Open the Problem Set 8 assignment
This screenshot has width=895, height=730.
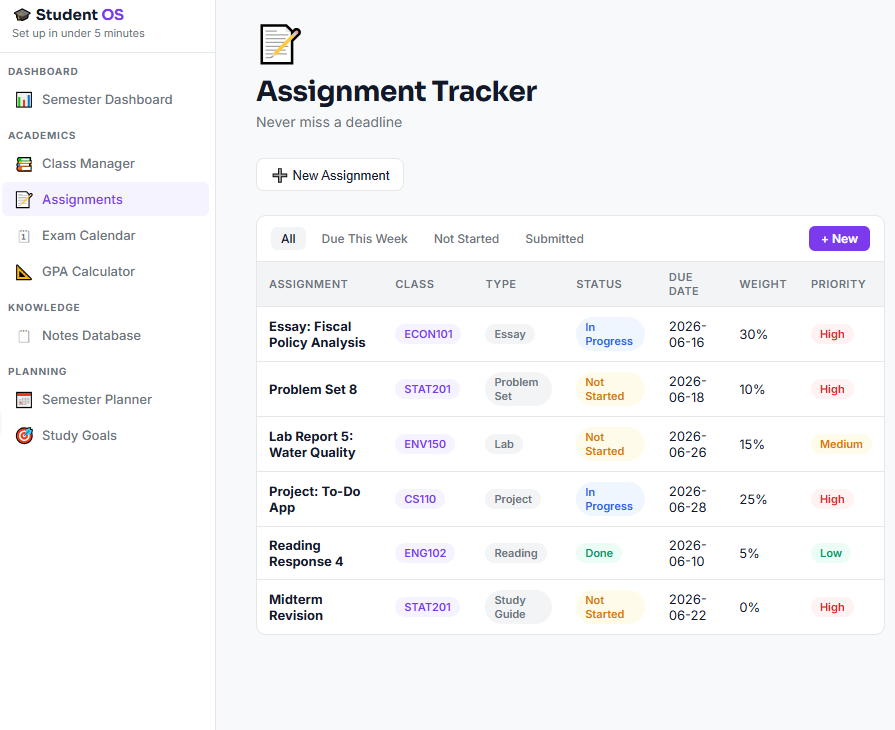(x=313, y=389)
